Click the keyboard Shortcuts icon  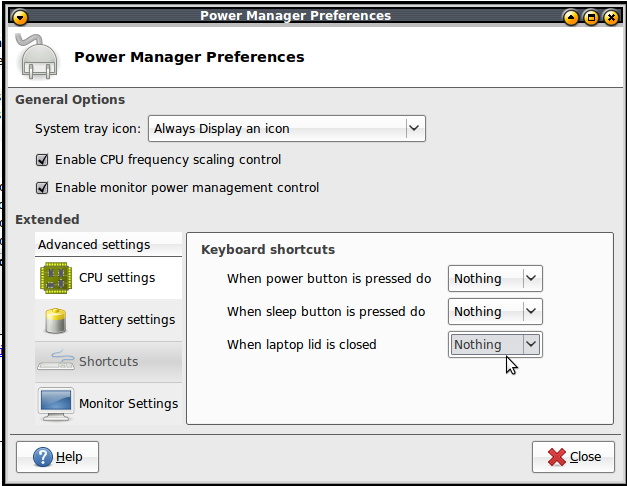(56, 361)
